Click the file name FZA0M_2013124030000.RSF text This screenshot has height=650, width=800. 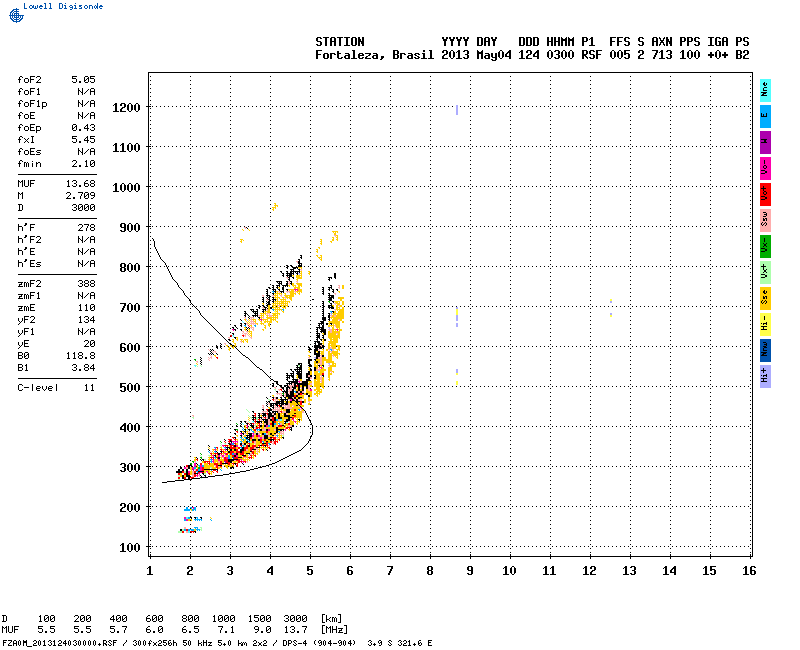pyautogui.click(x=60, y=643)
